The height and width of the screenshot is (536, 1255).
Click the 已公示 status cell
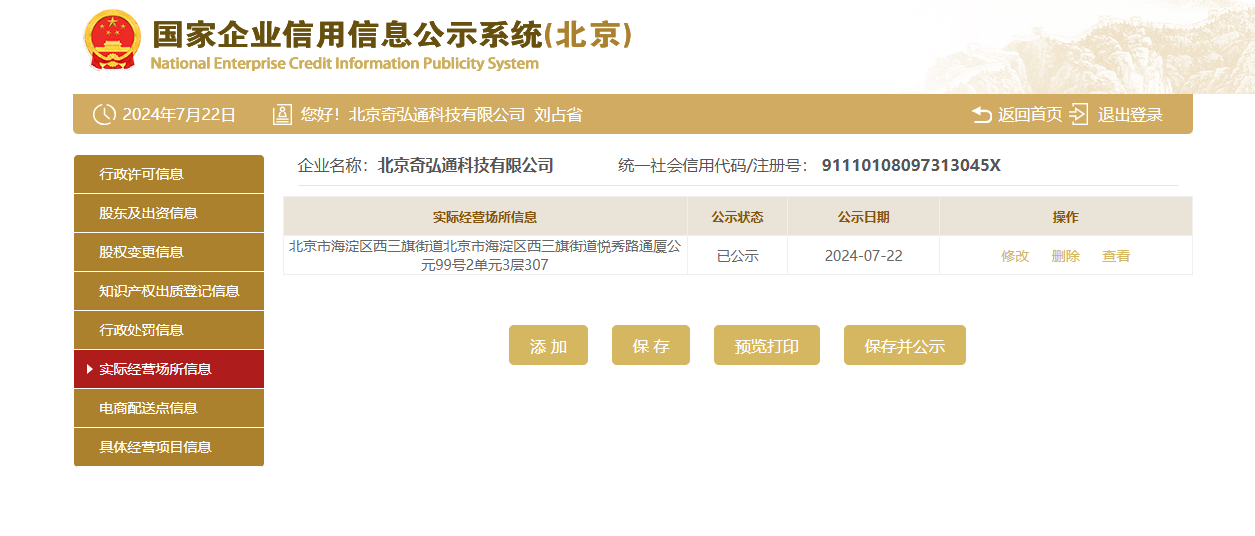[738, 255]
